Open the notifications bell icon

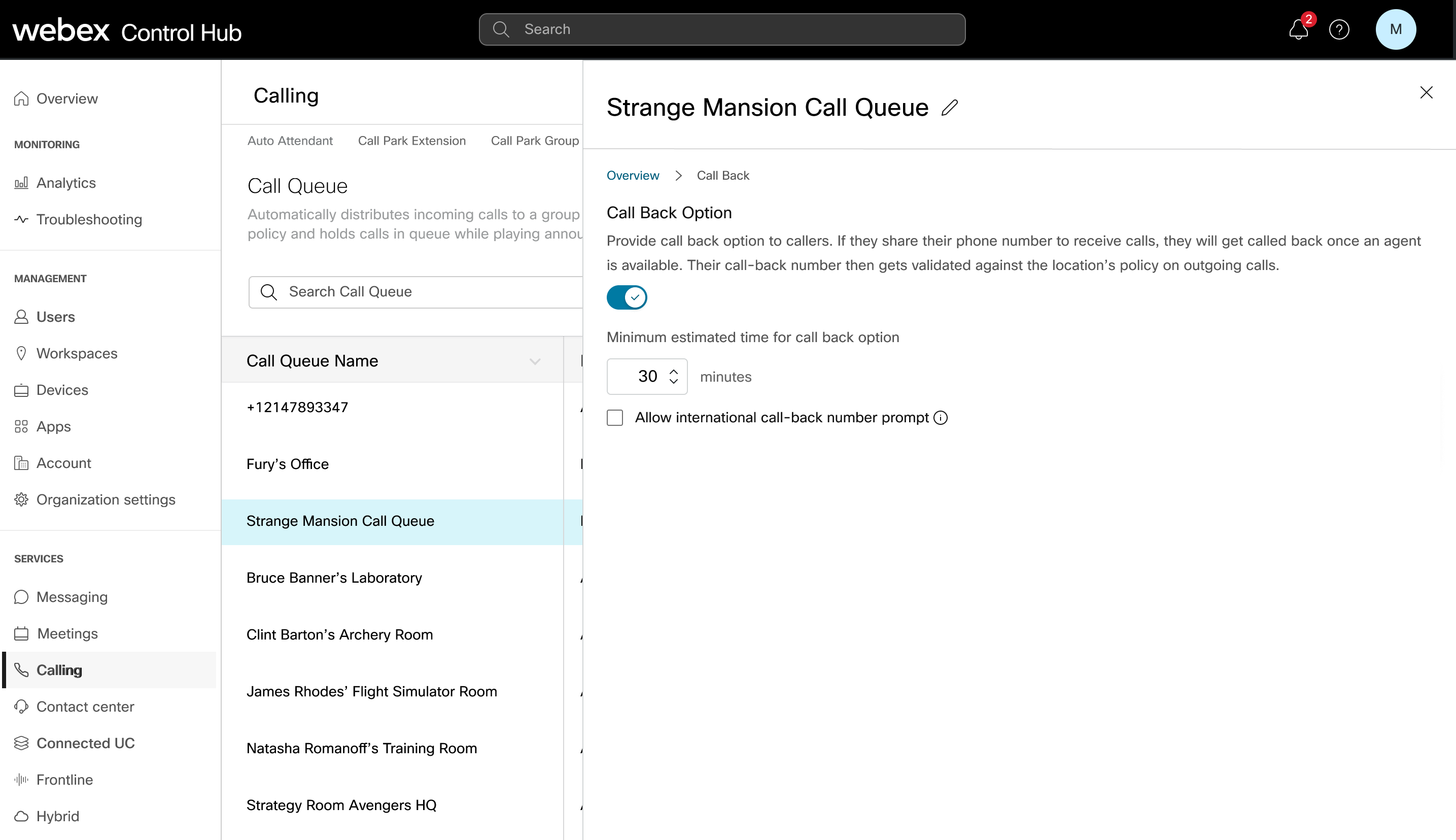[x=1298, y=29]
